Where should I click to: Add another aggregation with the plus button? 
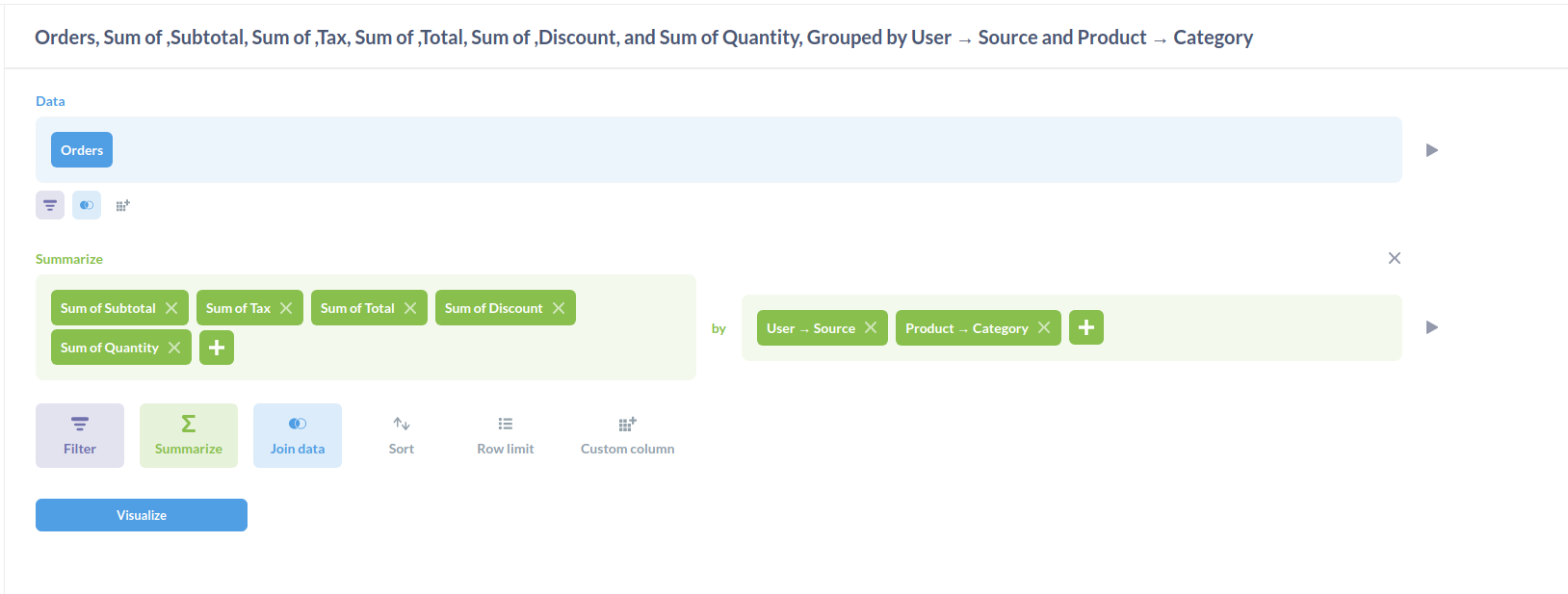click(216, 348)
